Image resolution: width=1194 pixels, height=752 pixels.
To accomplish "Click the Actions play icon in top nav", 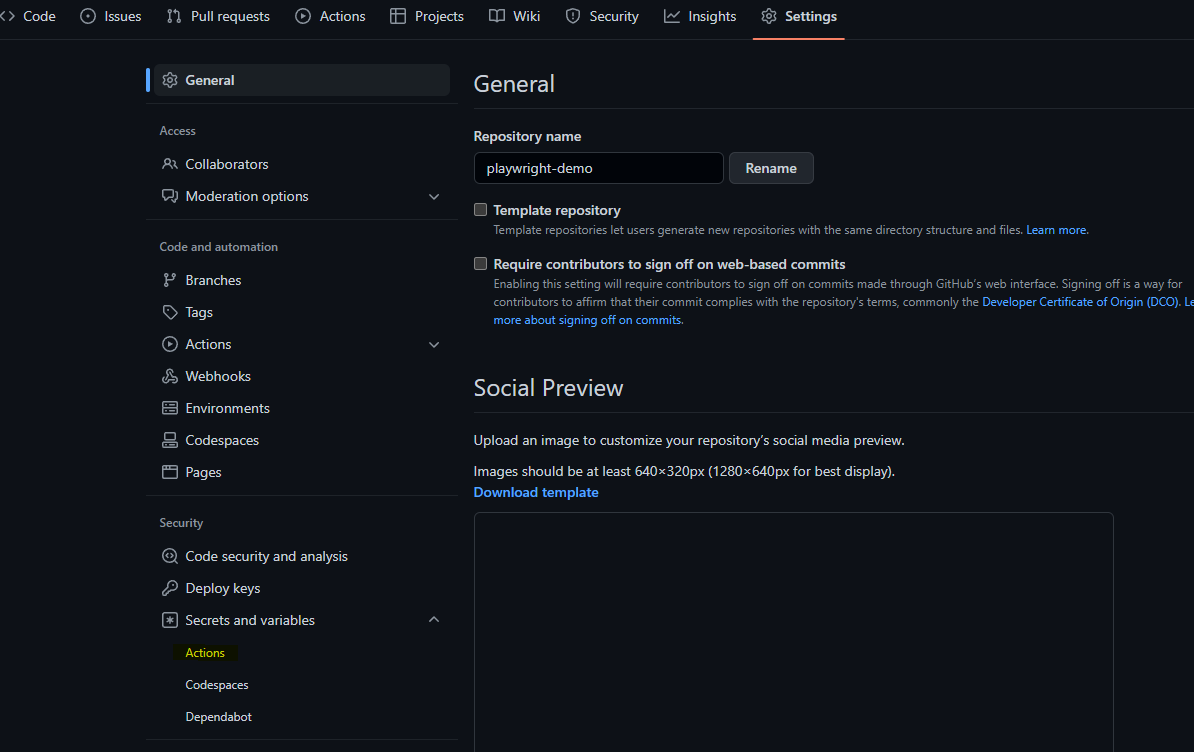I will (x=303, y=16).
